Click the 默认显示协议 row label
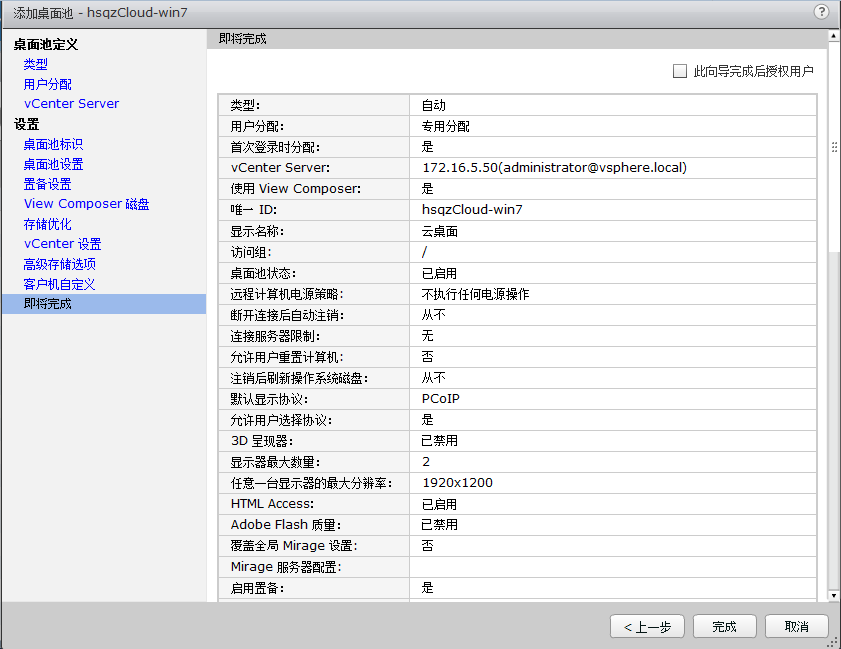The width and height of the screenshot is (841, 649). [x=269, y=399]
